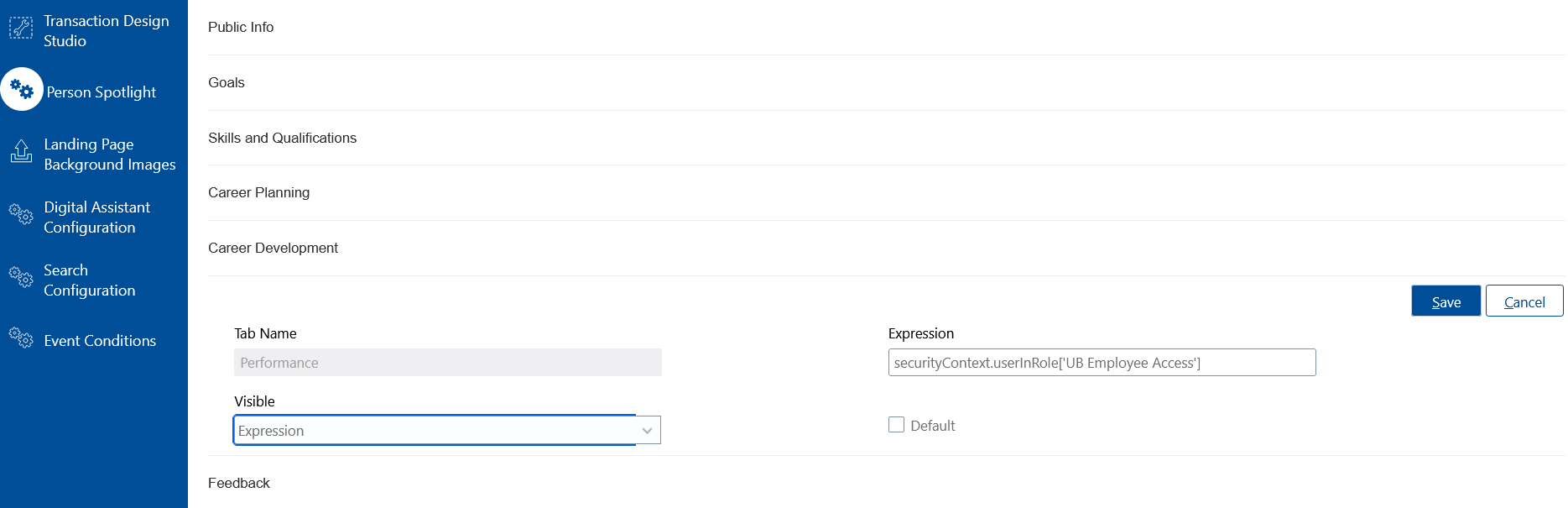Open the Visible dropdown arrow
The width and height of the screenshot is (1568, 508).
(647, 431)
